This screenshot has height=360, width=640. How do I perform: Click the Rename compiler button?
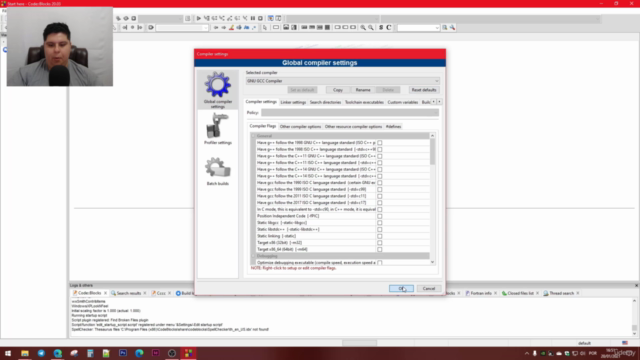pyautogui.click(x=363, y=90)
